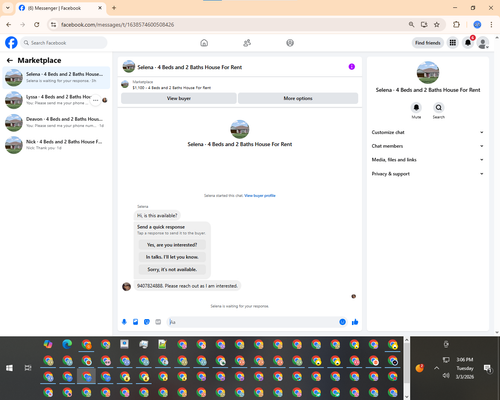Open the Windows Start menu
500x400 pixels.
pos(9,368)
